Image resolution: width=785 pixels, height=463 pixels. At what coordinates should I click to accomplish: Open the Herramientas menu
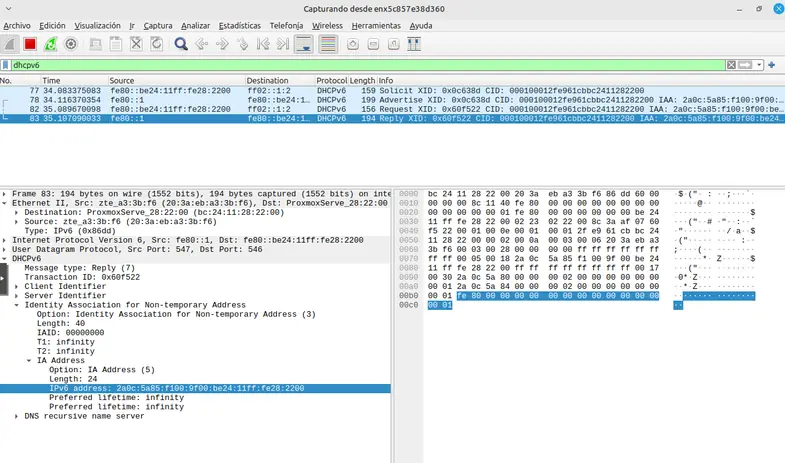(376, 26)
